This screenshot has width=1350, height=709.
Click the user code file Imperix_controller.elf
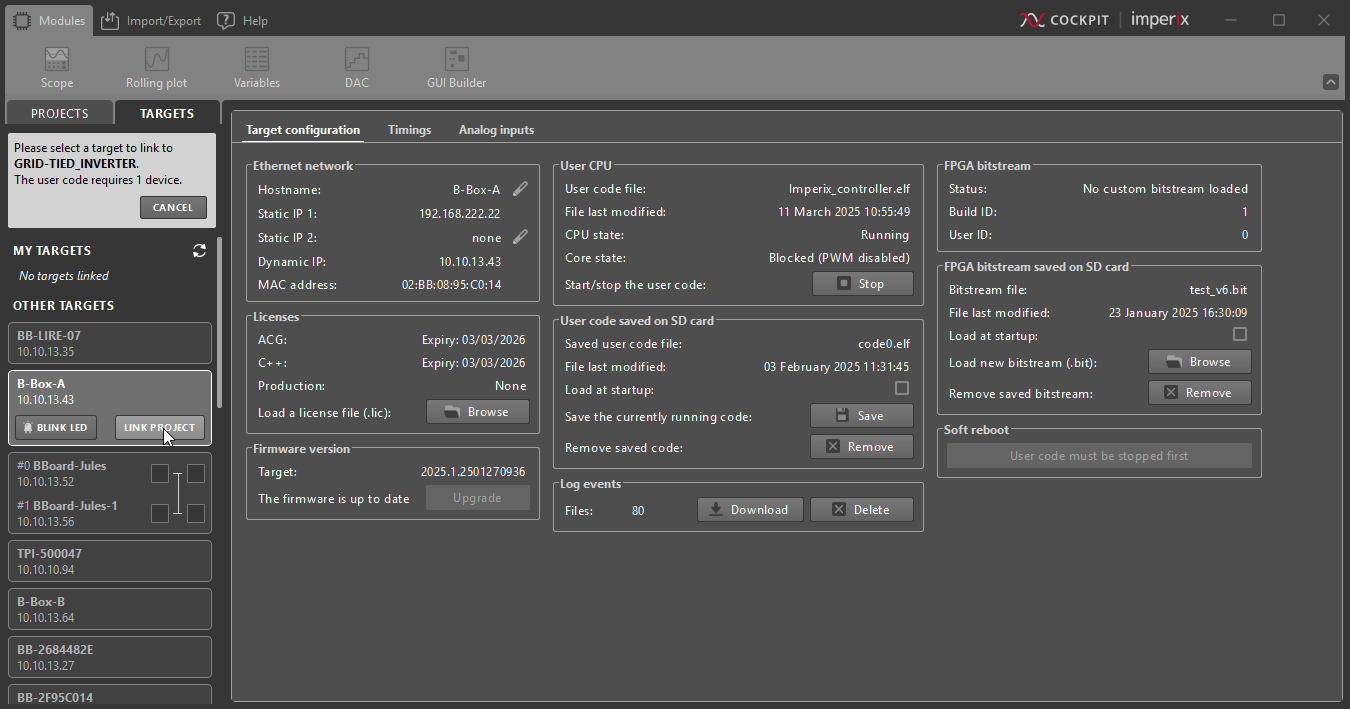point(849,189)
